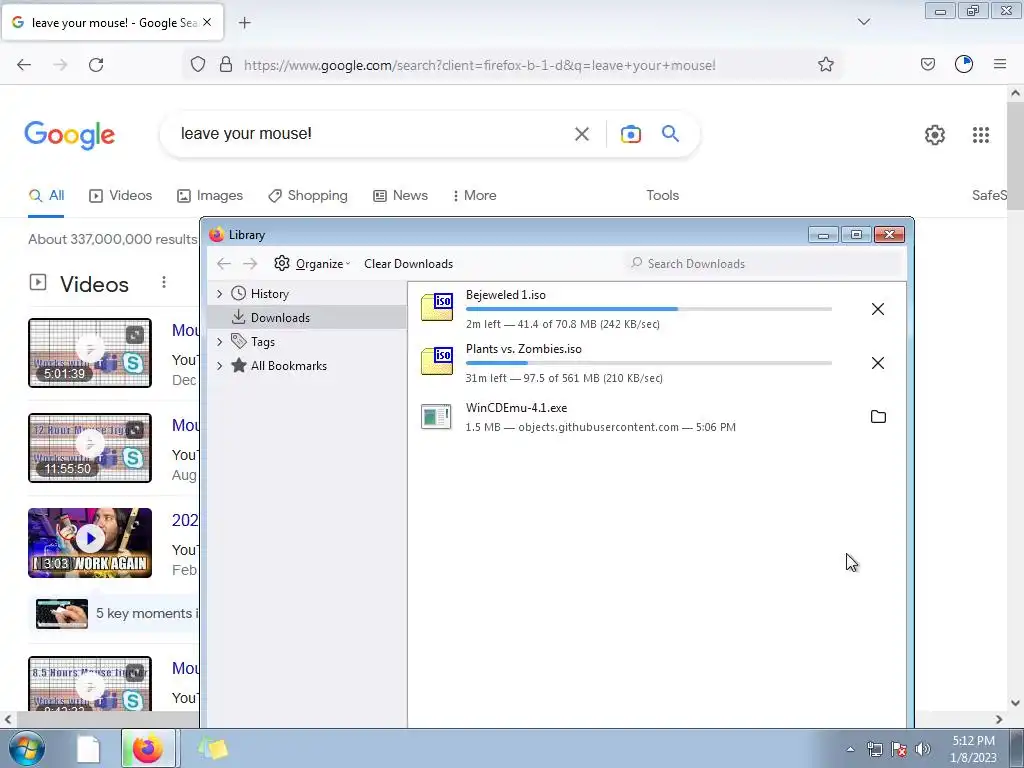This screenshot has width=1024, height=768.
Task: Search by image with camera icon
Action: (x=631, y=134)
